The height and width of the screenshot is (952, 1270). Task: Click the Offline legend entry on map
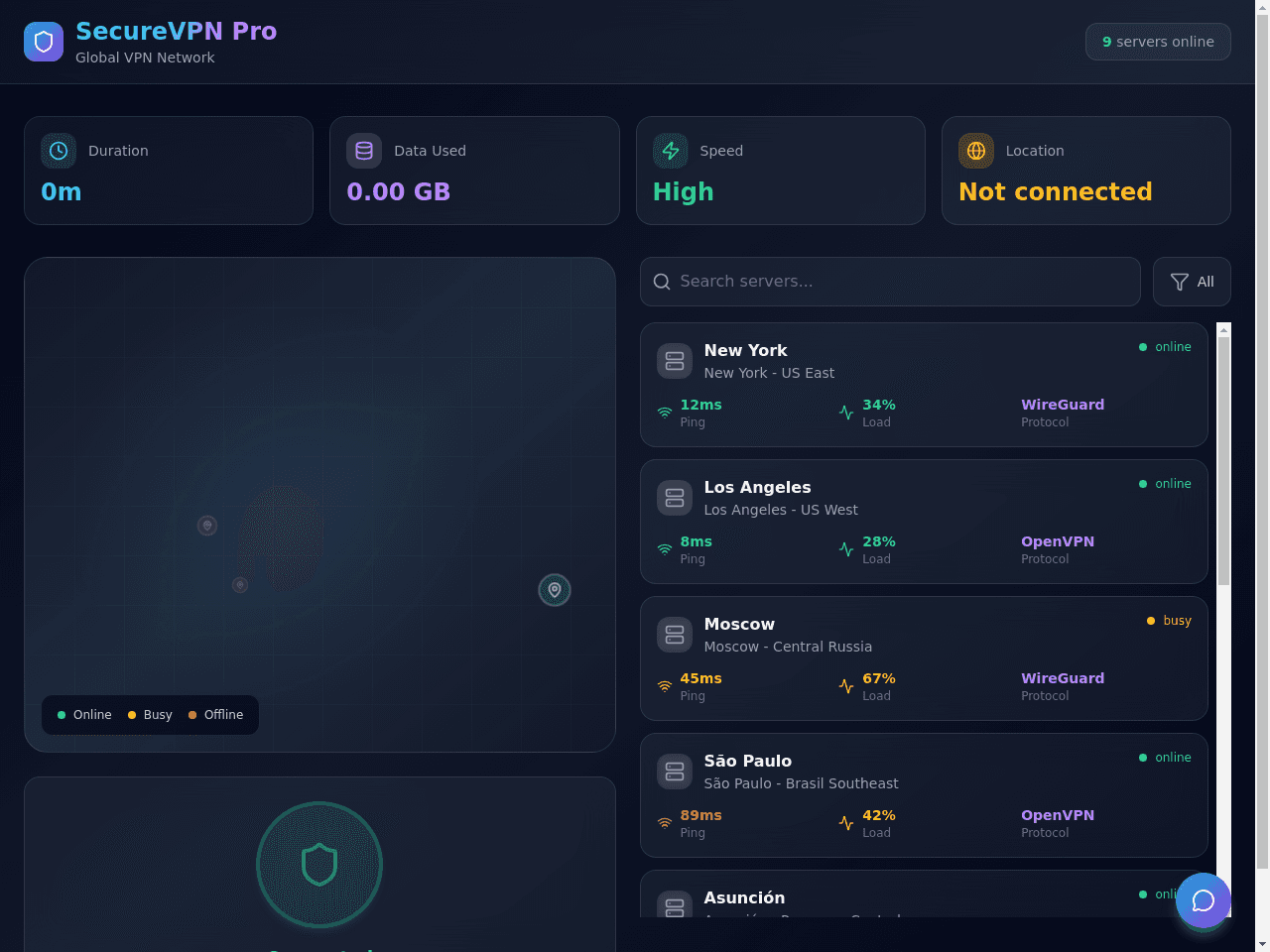tap(215, 715)
